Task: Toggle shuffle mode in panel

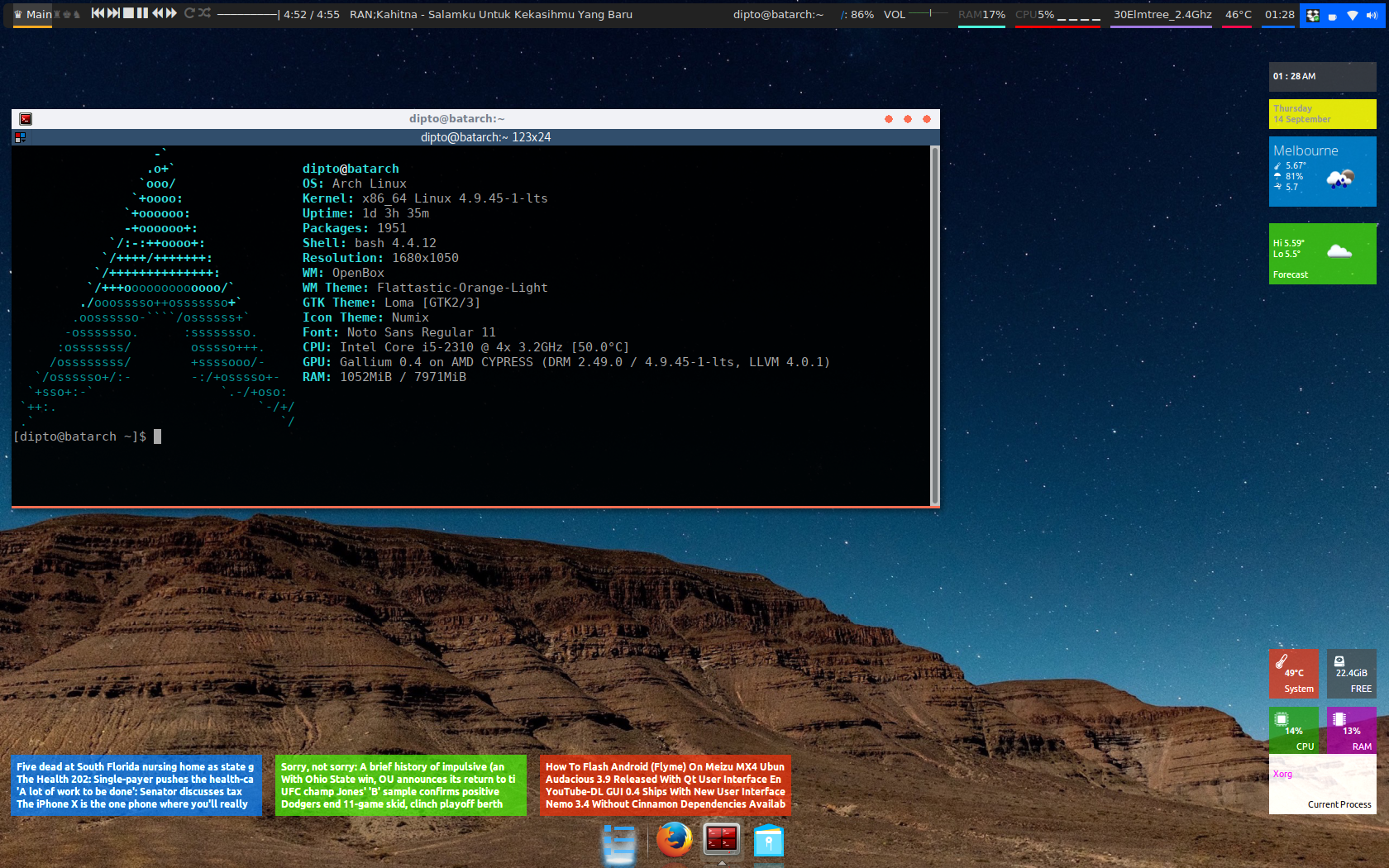Action: pyautogui.click(x=204, y=12)
